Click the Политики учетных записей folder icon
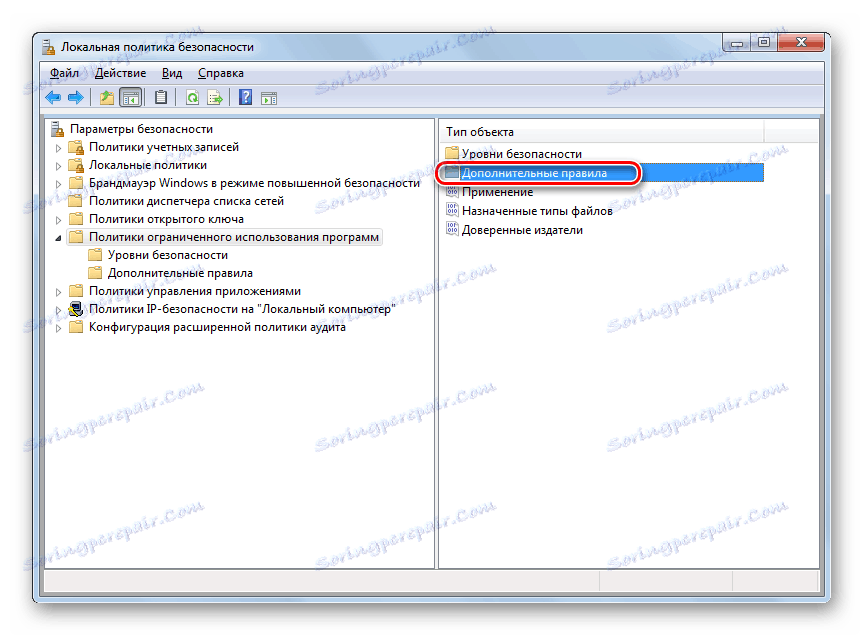Viewport: 864px width, 636px height. click(75, 147)
